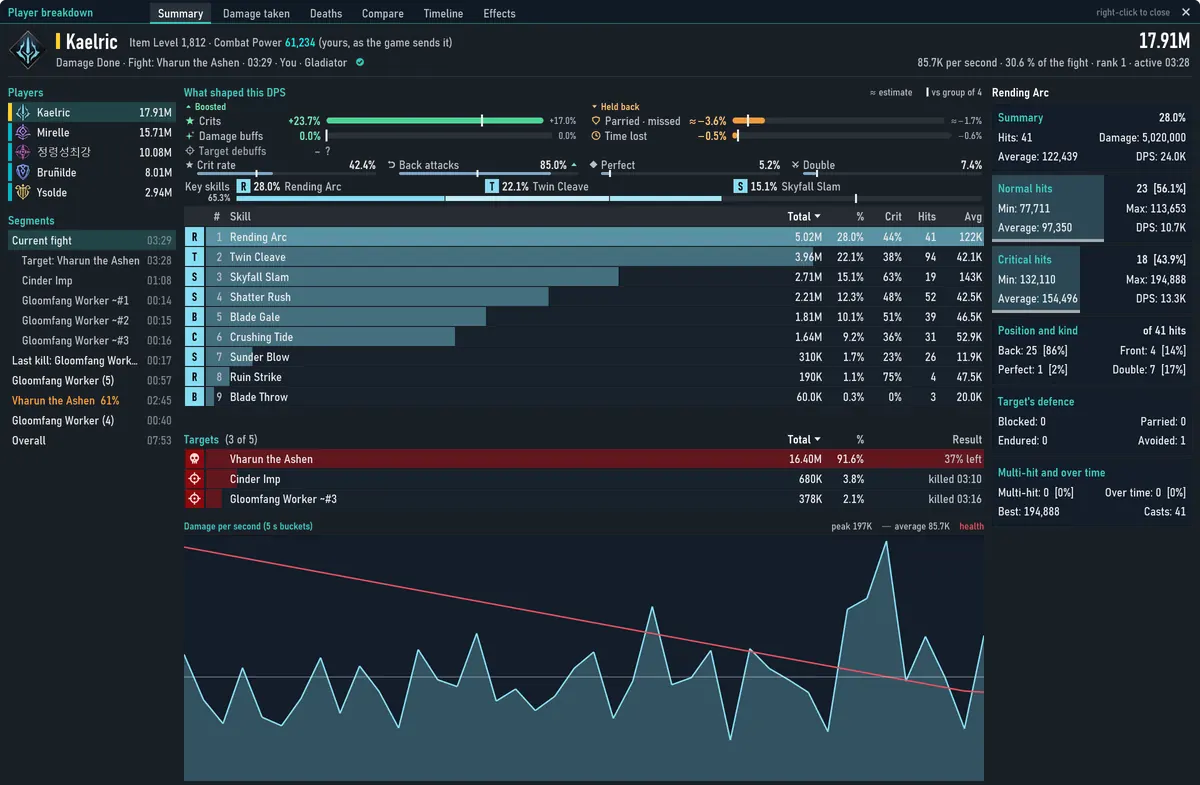
Task: Click the verified checkmark after Gladiator
Action: (x=360, y=62)
